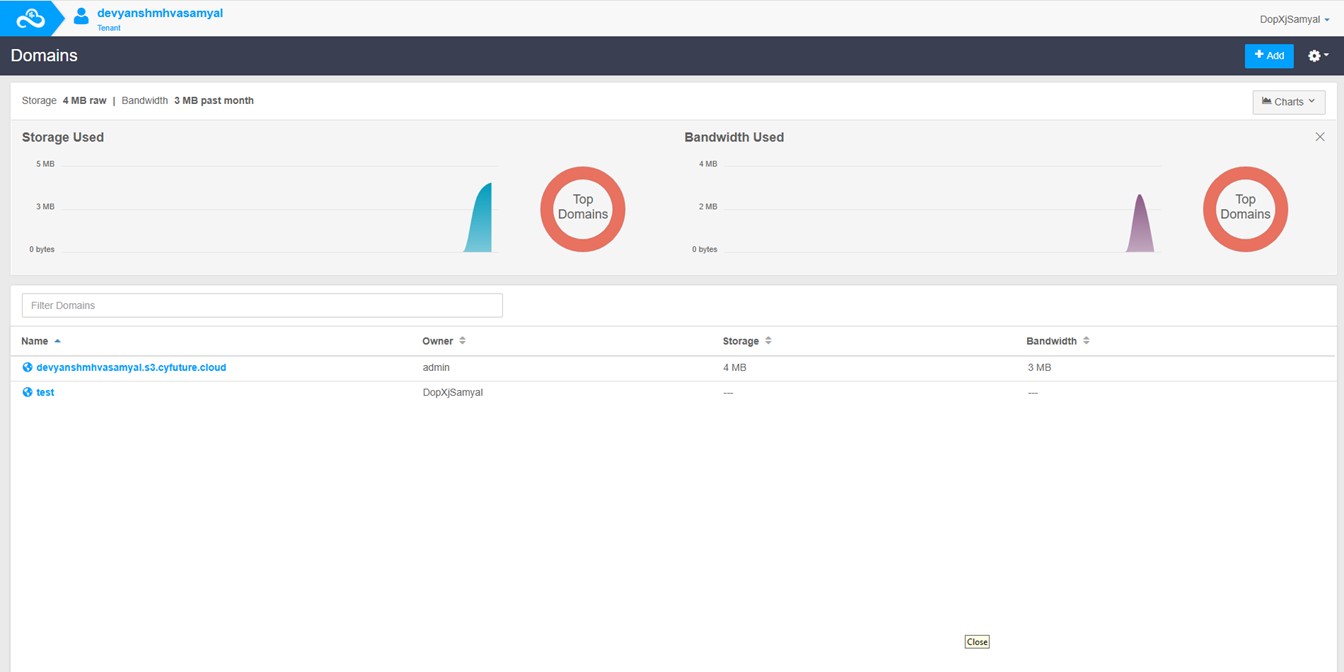Open the test domain link
Image resolution: width=1344 pixels, height=672 pixels.
(45, 393)
